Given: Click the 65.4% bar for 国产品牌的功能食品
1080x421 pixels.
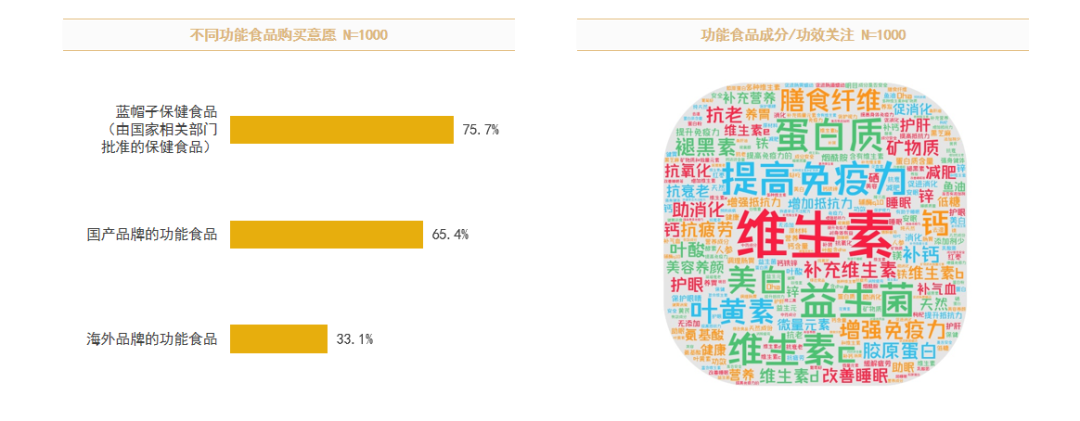Looking at the screenshot, I should coord(326,234).
